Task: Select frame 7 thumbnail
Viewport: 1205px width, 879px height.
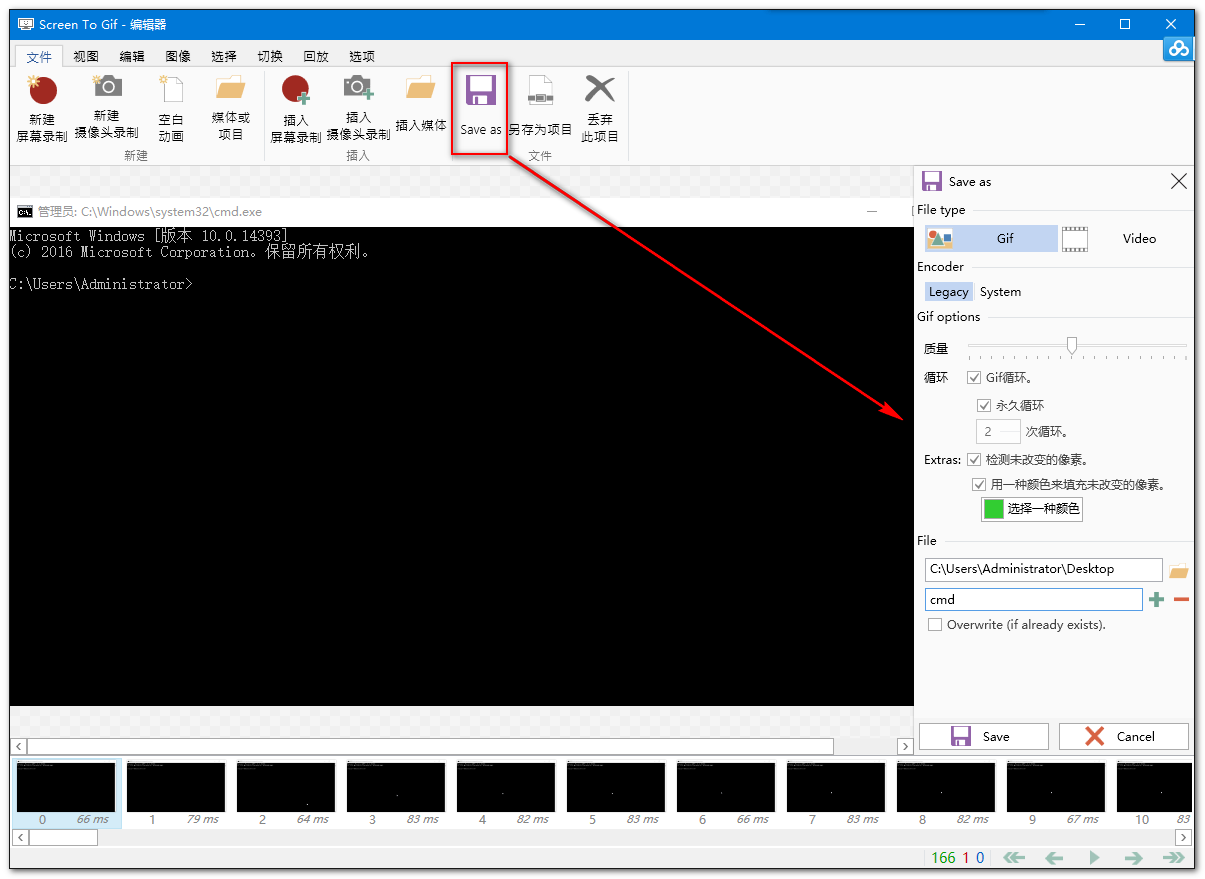Action: [837, 793]
